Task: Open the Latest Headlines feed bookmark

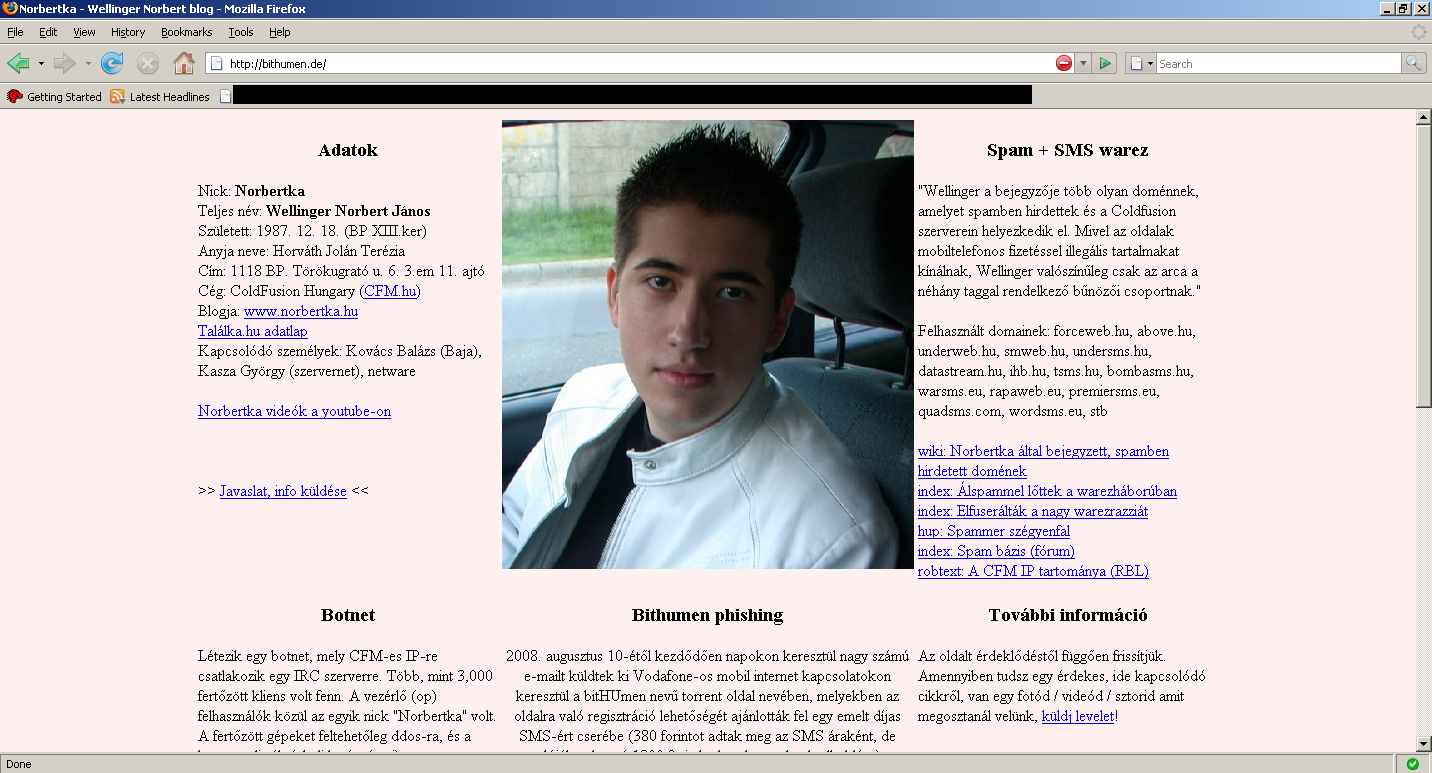Action: pos(160,97)
